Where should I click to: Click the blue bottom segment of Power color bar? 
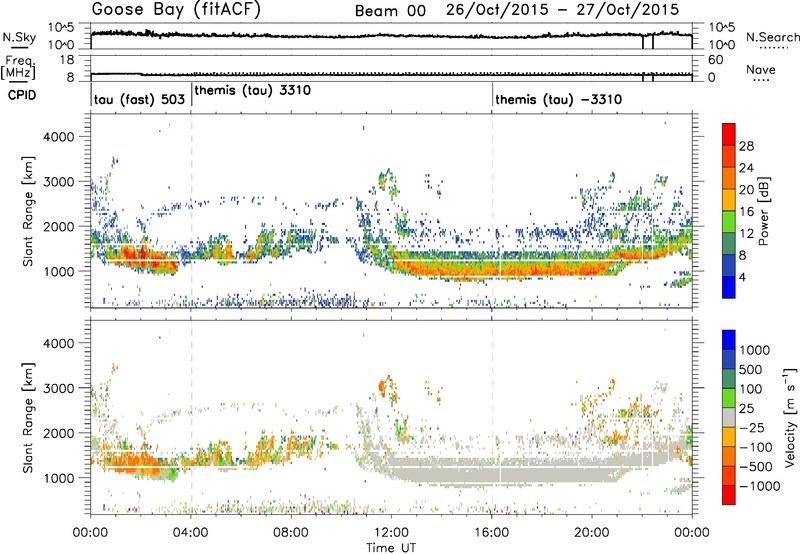(729, 287)
